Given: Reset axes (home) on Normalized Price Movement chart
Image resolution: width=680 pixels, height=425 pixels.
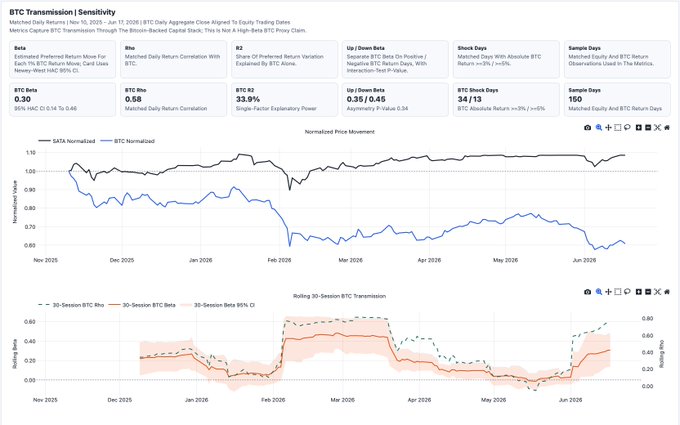Looking at the screenshot, I should point(667,128).
